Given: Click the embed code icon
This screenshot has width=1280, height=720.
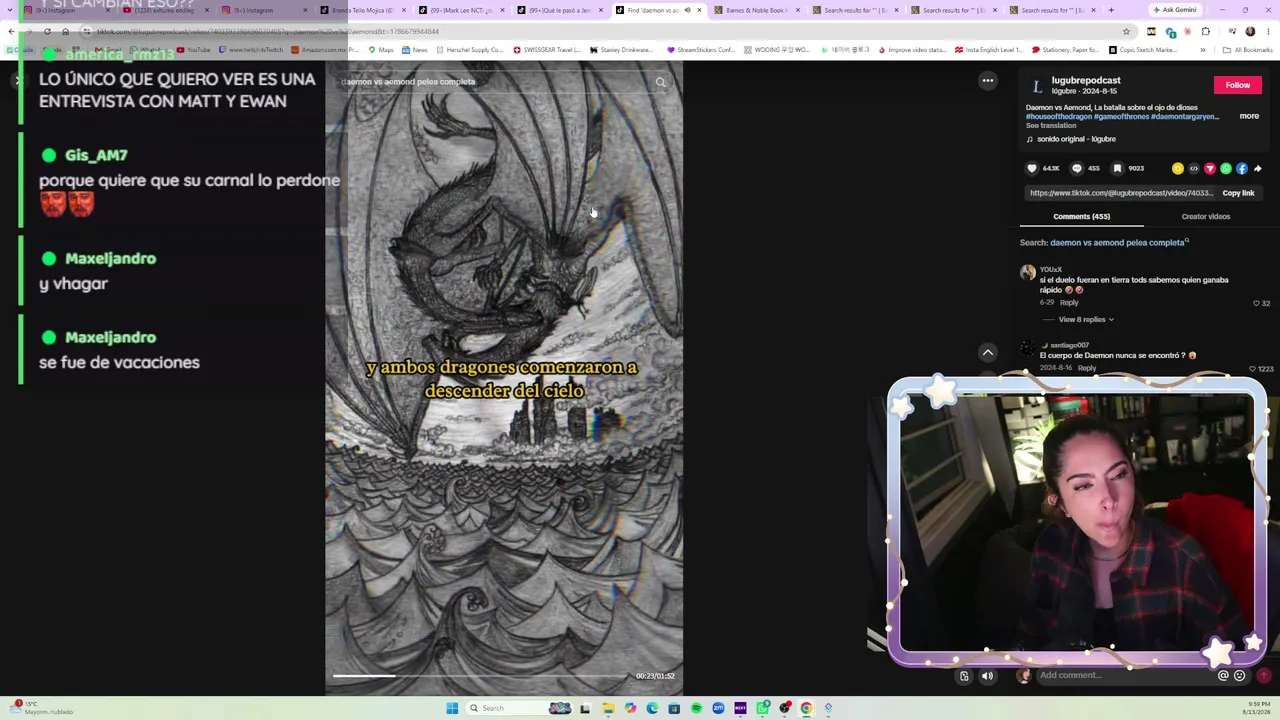Looking at the screenshot, I should [1194, 168].
